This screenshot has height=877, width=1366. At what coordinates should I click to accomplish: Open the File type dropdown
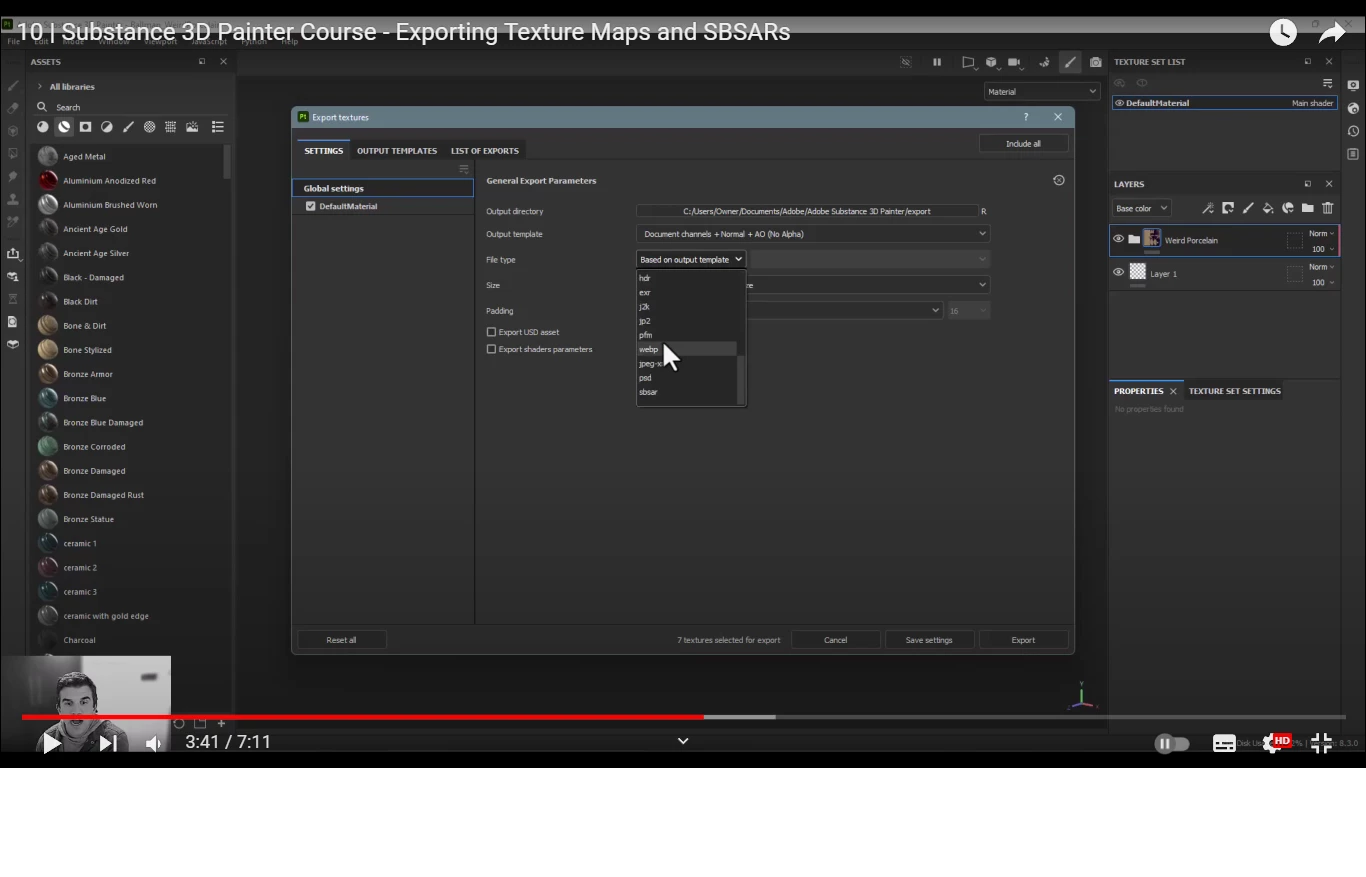pos(691,260)
